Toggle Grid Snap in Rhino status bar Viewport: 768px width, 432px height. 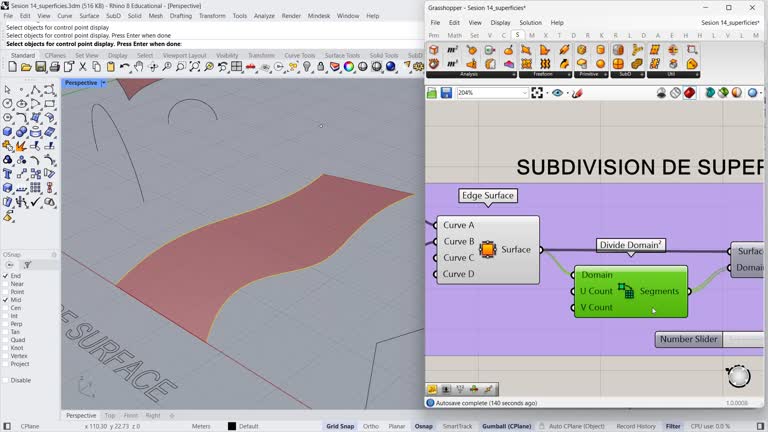(x=340, y=426)
